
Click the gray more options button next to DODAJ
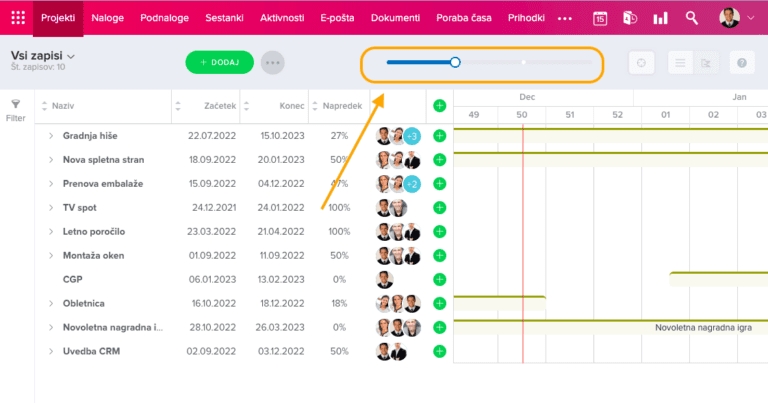pyautogui.click(x=272, y=62)
